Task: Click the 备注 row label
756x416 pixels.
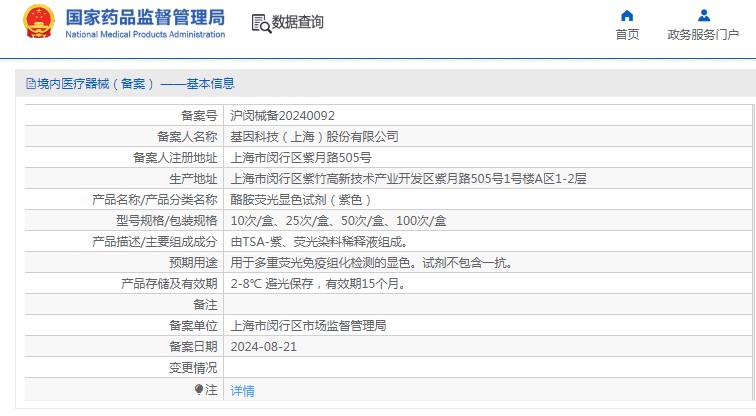Action: coord(205,305)
